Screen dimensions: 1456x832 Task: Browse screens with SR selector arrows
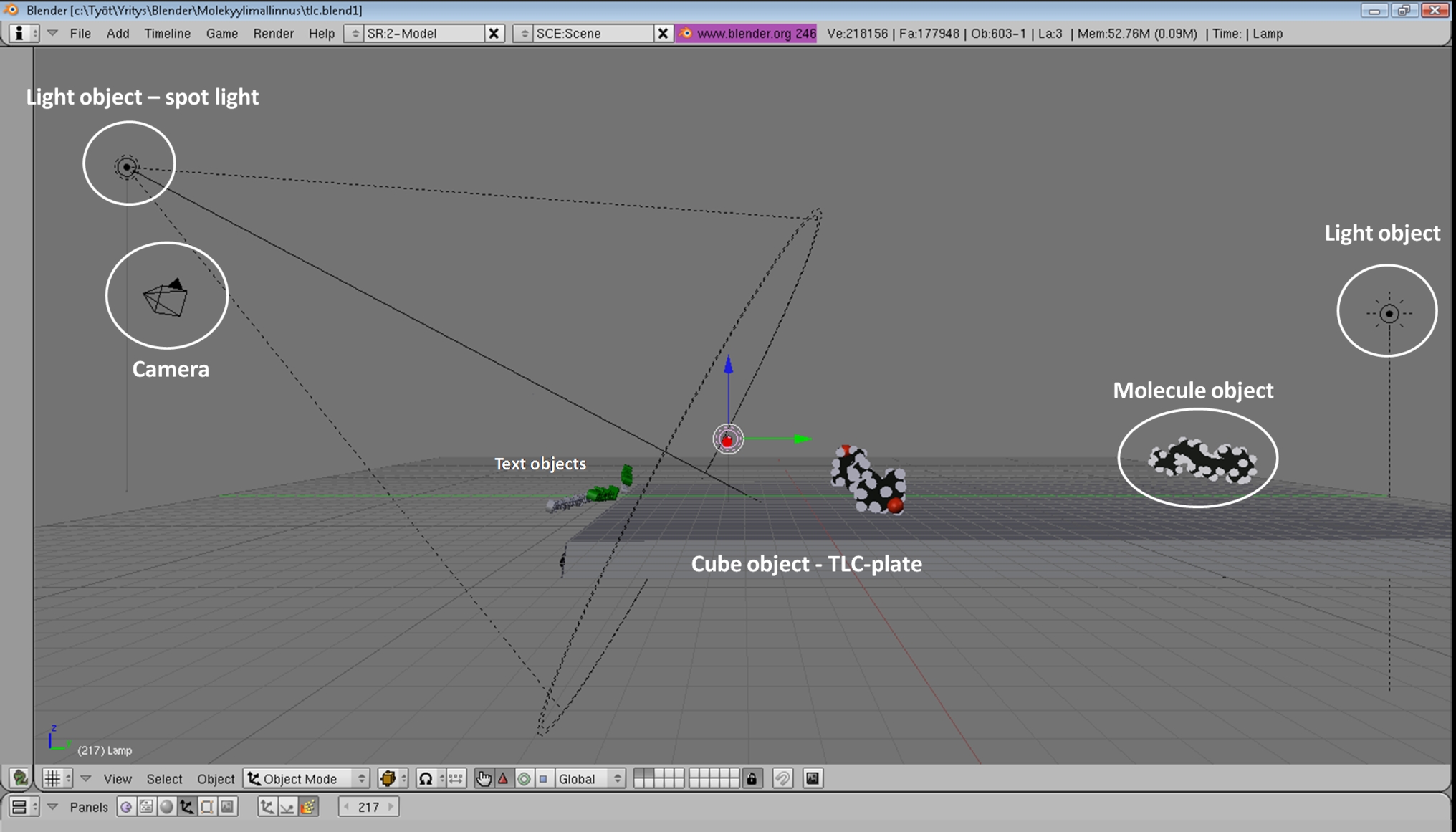(354, 34)
